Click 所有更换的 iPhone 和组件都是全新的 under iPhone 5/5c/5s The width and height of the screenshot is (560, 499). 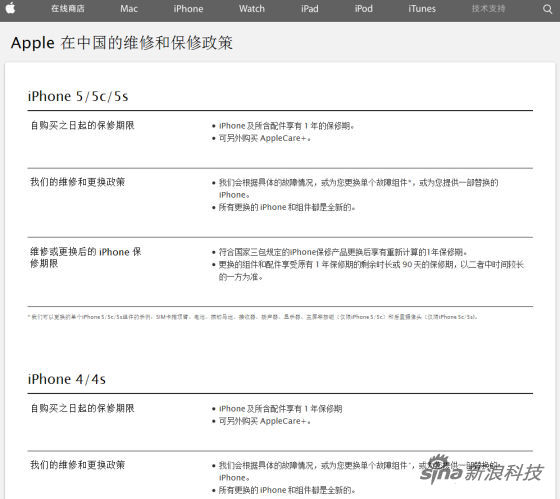(287, 207)
